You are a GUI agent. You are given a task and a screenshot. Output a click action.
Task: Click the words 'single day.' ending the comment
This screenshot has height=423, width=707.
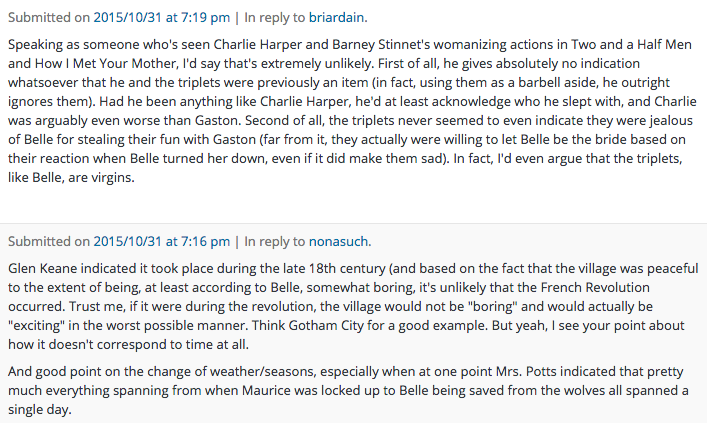[40, 410]
